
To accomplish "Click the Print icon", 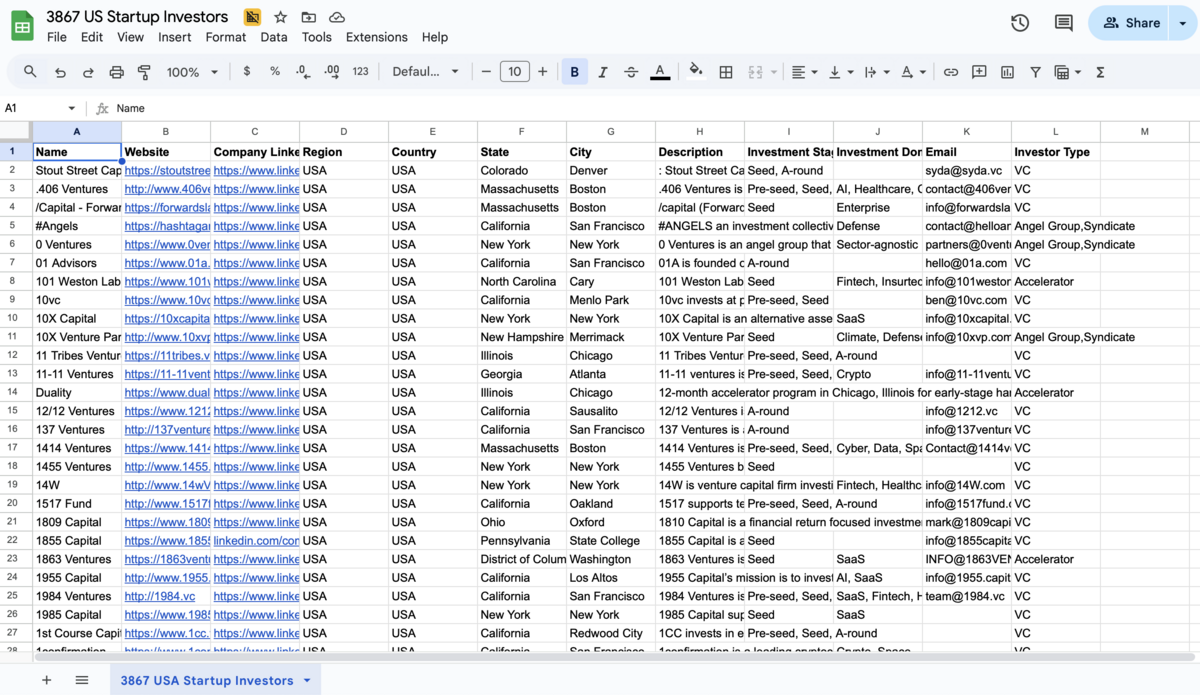I will pyautogui.click(x=116, y=72).
